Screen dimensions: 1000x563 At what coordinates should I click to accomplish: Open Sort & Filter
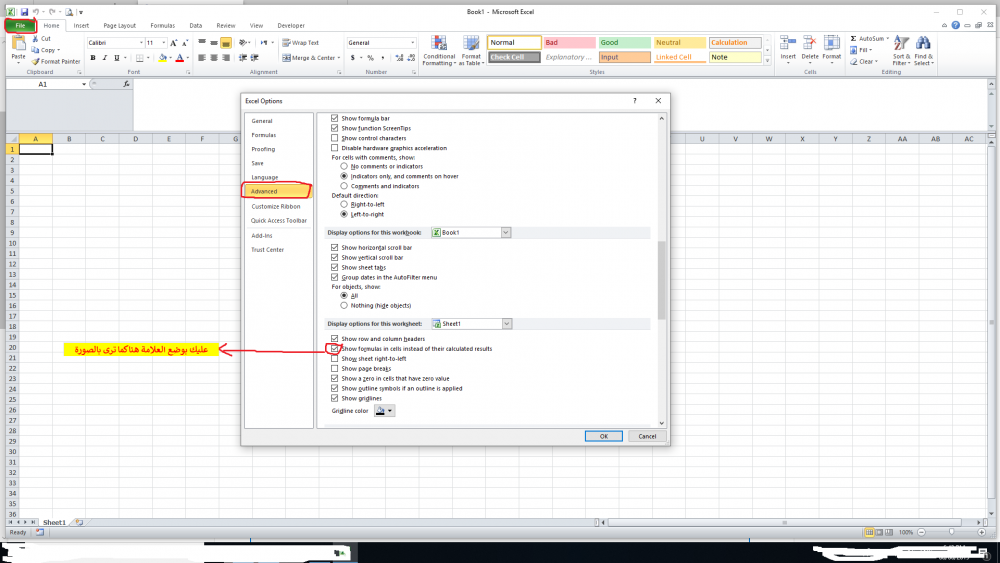pyautogui.click(x=901, y=51)
